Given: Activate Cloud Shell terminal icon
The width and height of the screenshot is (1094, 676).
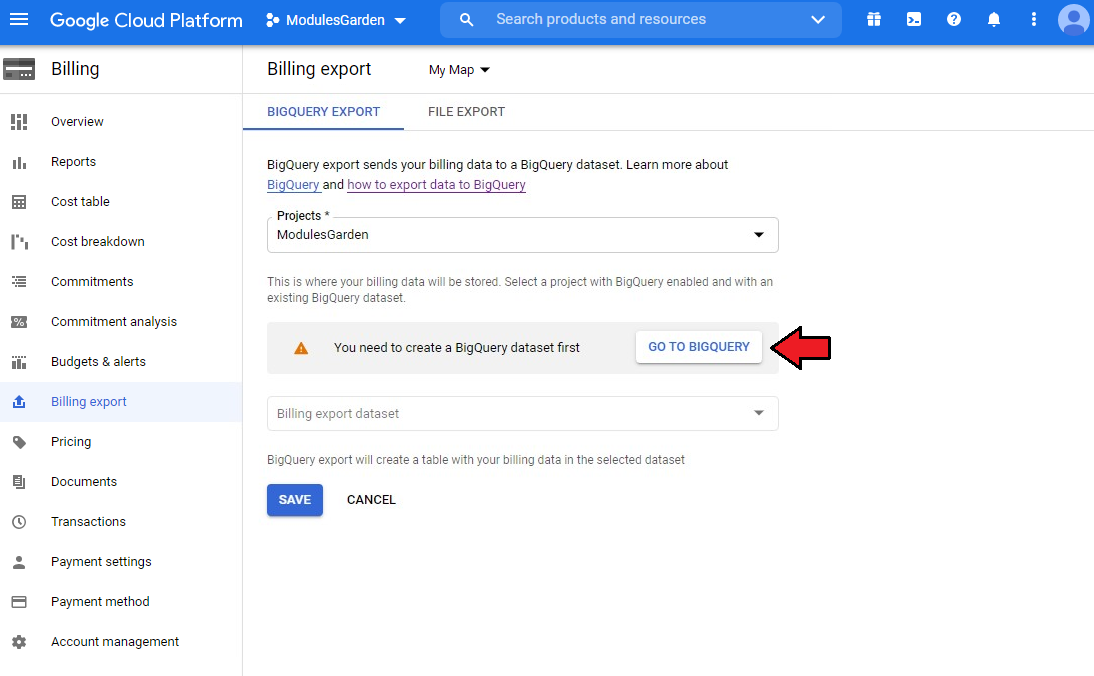Looking at the screenshot, I should pyautogui.click(x=913, y=20).
